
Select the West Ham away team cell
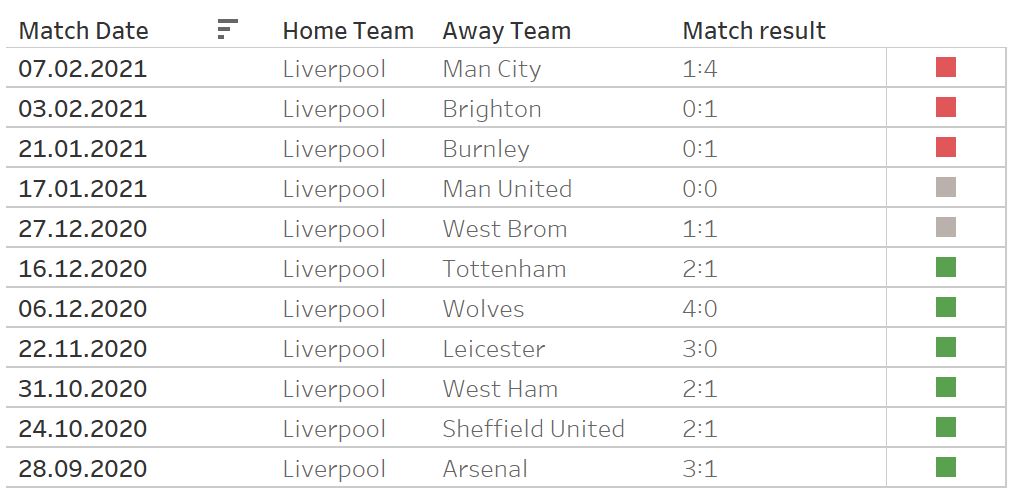pyautogui.click(x=500, y=389)
